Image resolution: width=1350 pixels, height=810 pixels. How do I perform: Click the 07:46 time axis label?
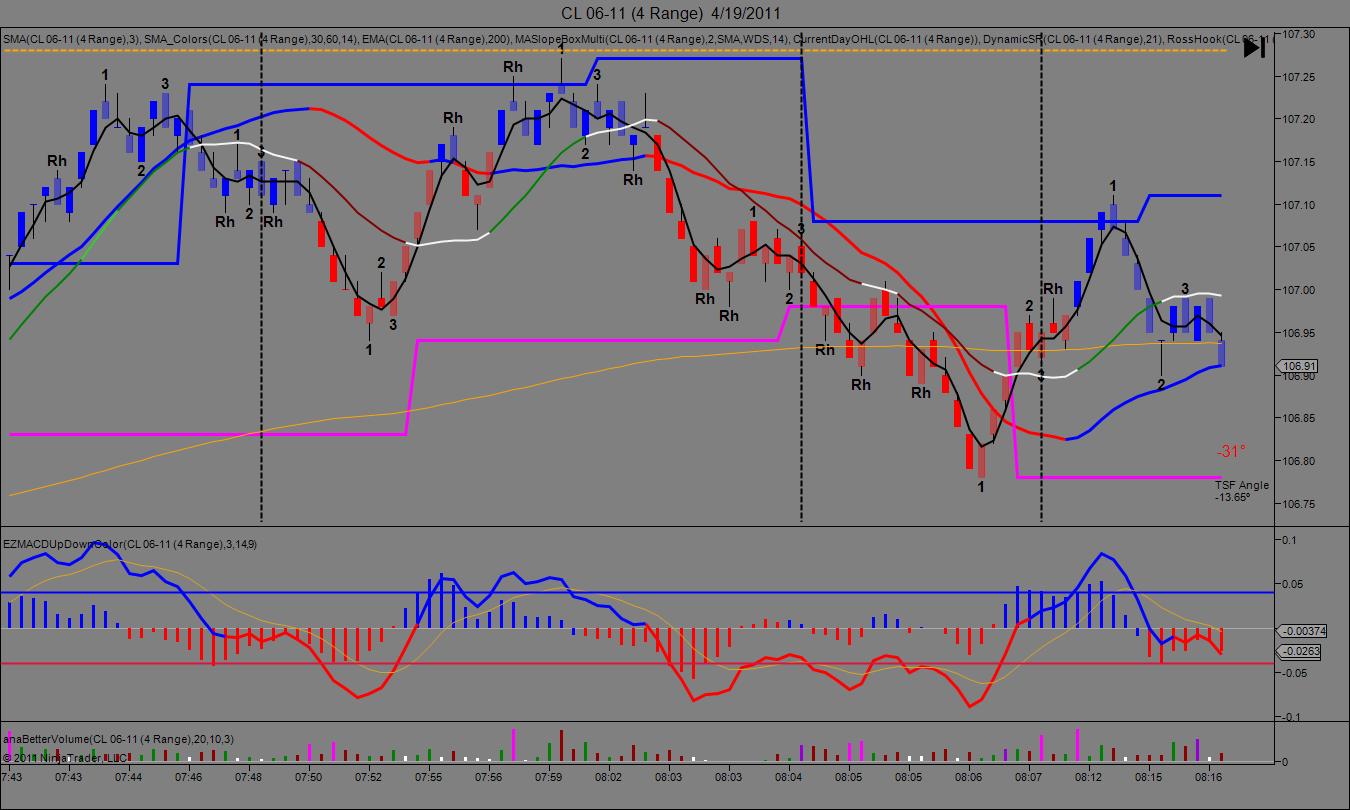(189, 776)
